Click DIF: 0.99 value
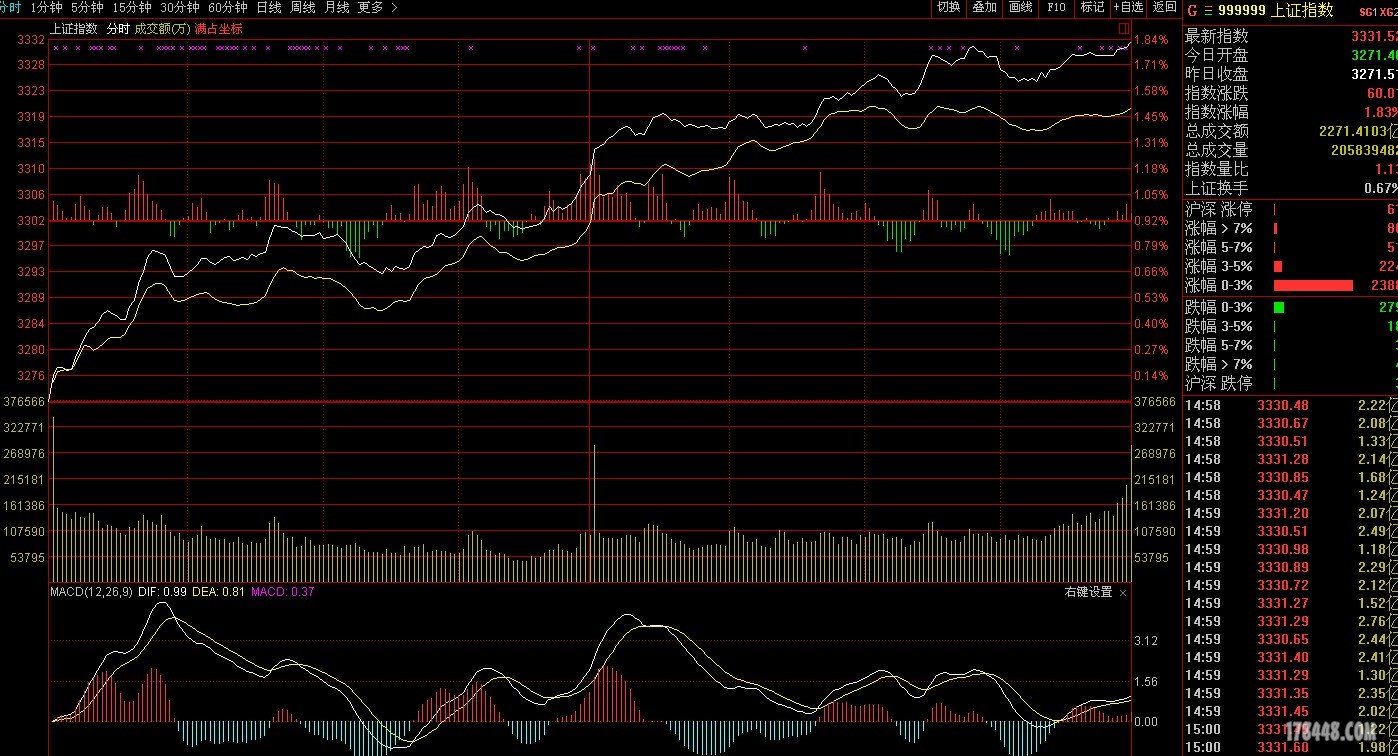The image size is (1398, 756). point(162,592)
